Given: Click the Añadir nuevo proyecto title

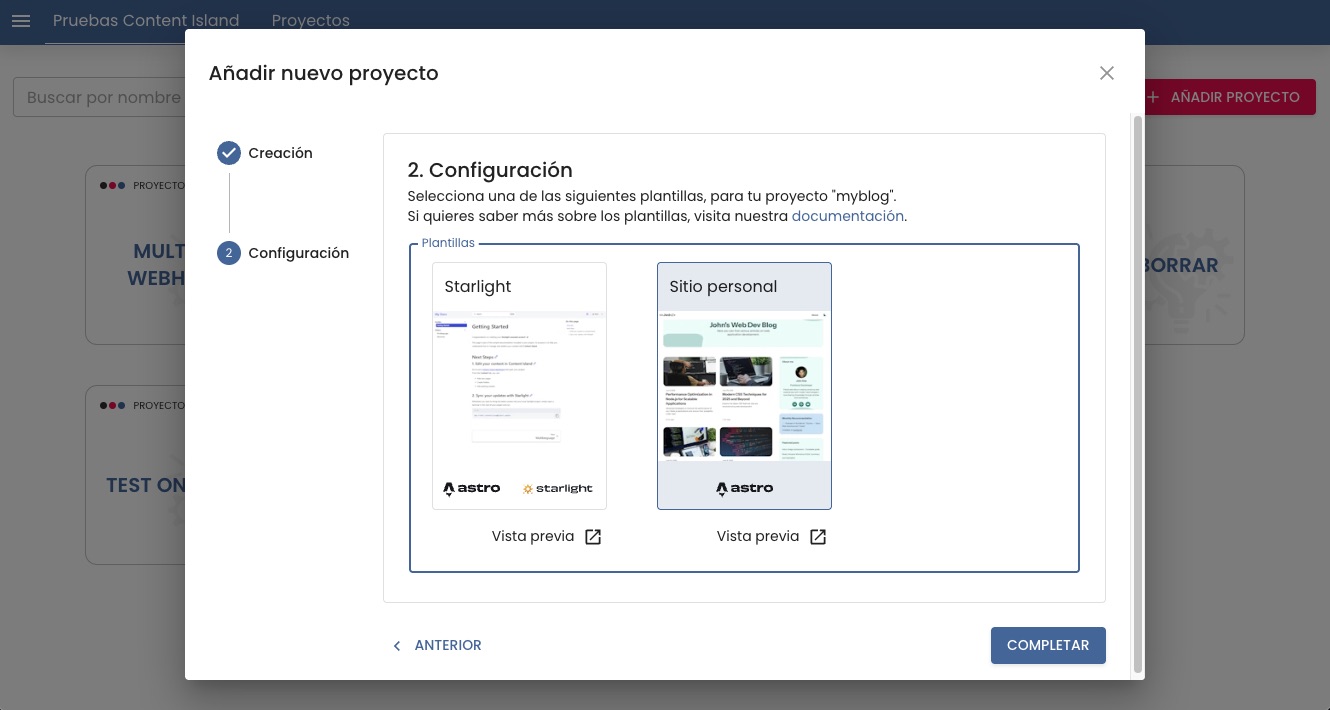Looking at the screenshot, I should click(323, 73).
